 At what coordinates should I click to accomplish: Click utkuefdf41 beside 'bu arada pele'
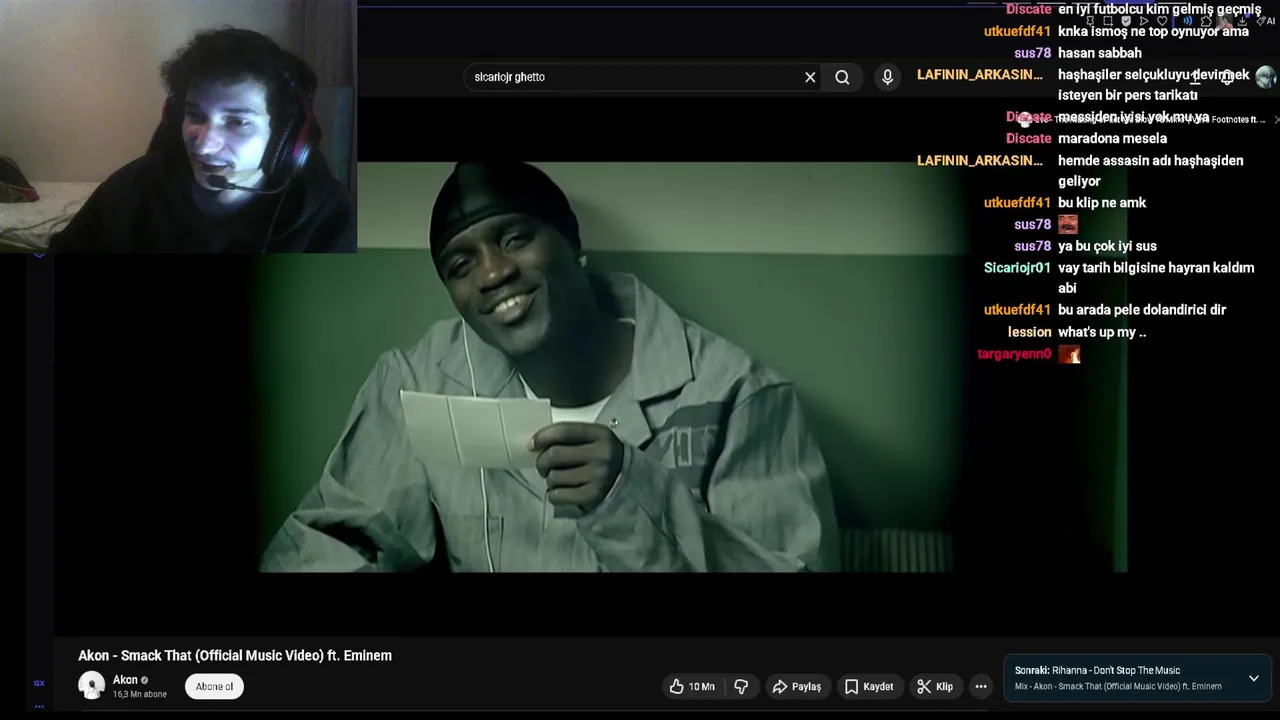pos(1017,309)
